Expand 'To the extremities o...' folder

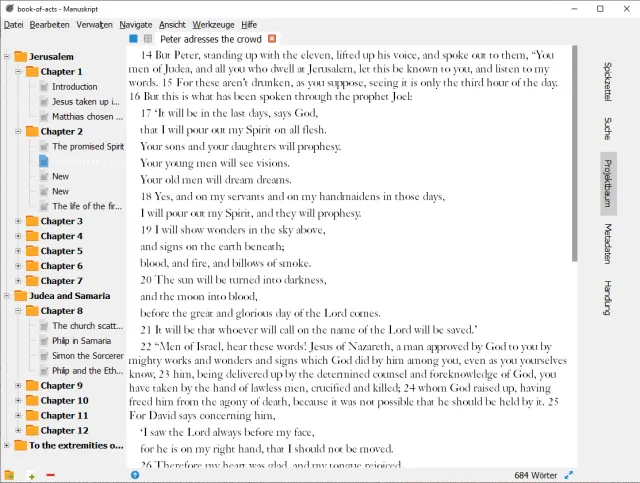[x=7, y=445]
